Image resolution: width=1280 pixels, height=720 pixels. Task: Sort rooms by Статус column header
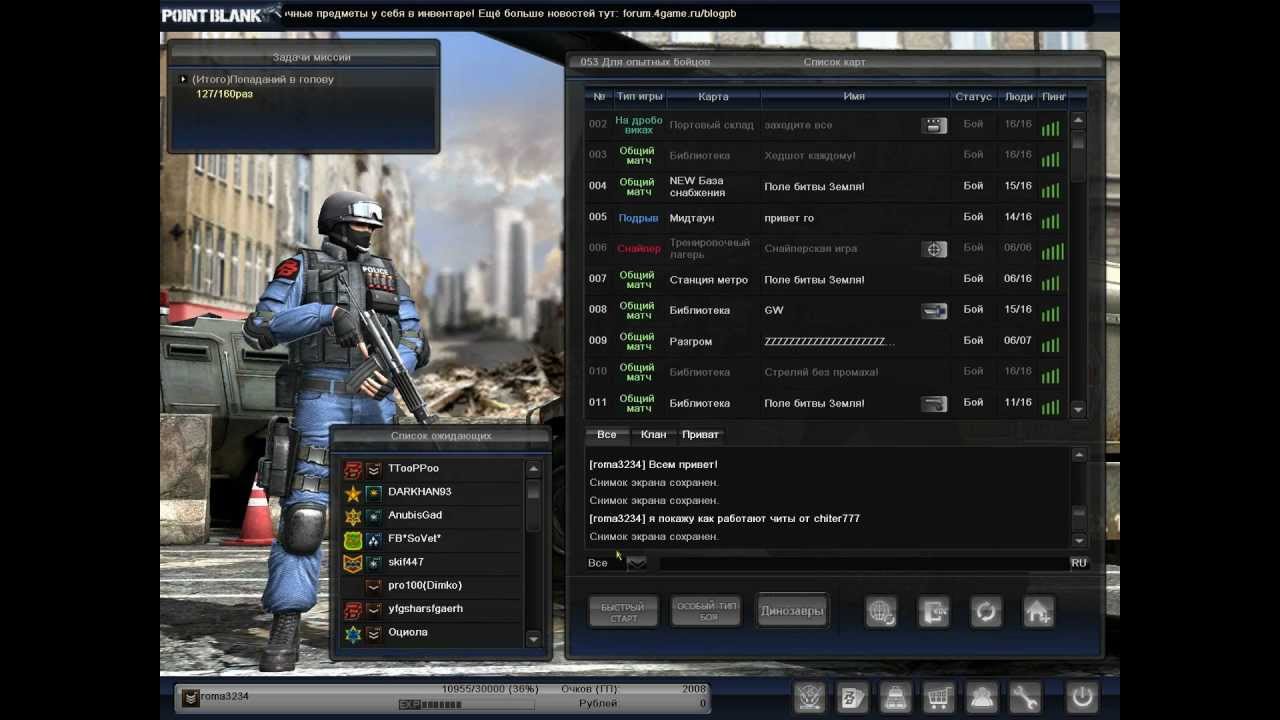(974, 97)
